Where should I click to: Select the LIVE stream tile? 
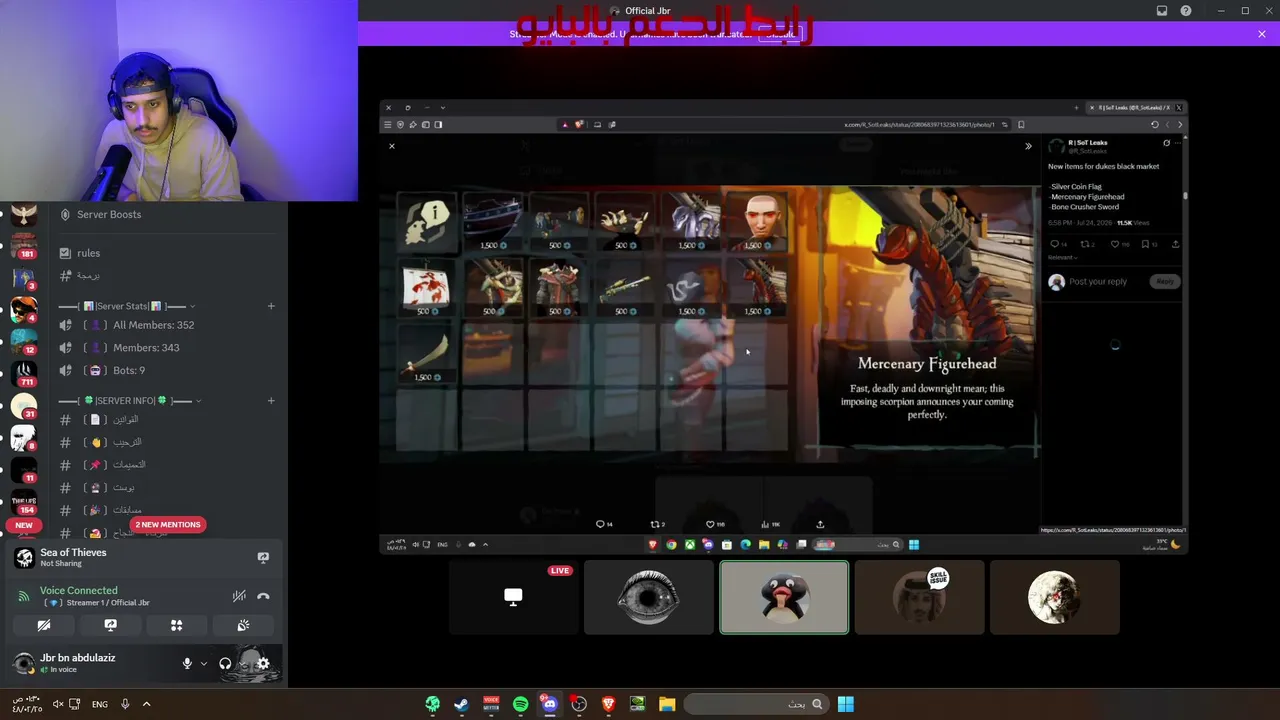513,597
